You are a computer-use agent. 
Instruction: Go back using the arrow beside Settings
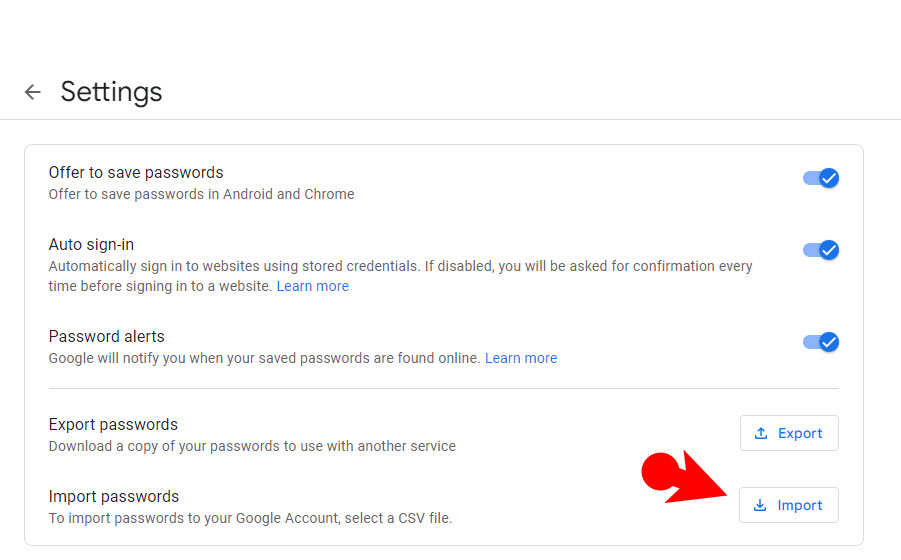(x=33, y=92)
